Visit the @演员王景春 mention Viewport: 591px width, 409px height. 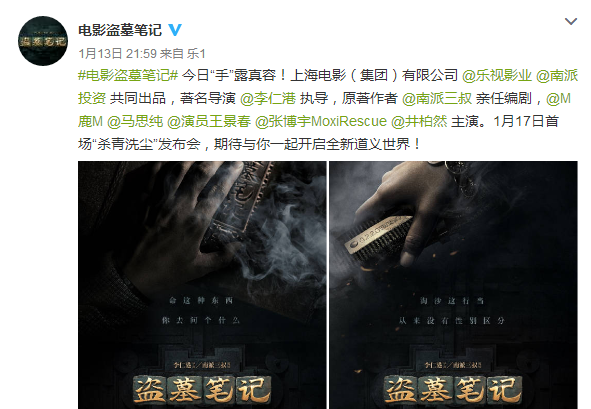(x=209, y=121)
